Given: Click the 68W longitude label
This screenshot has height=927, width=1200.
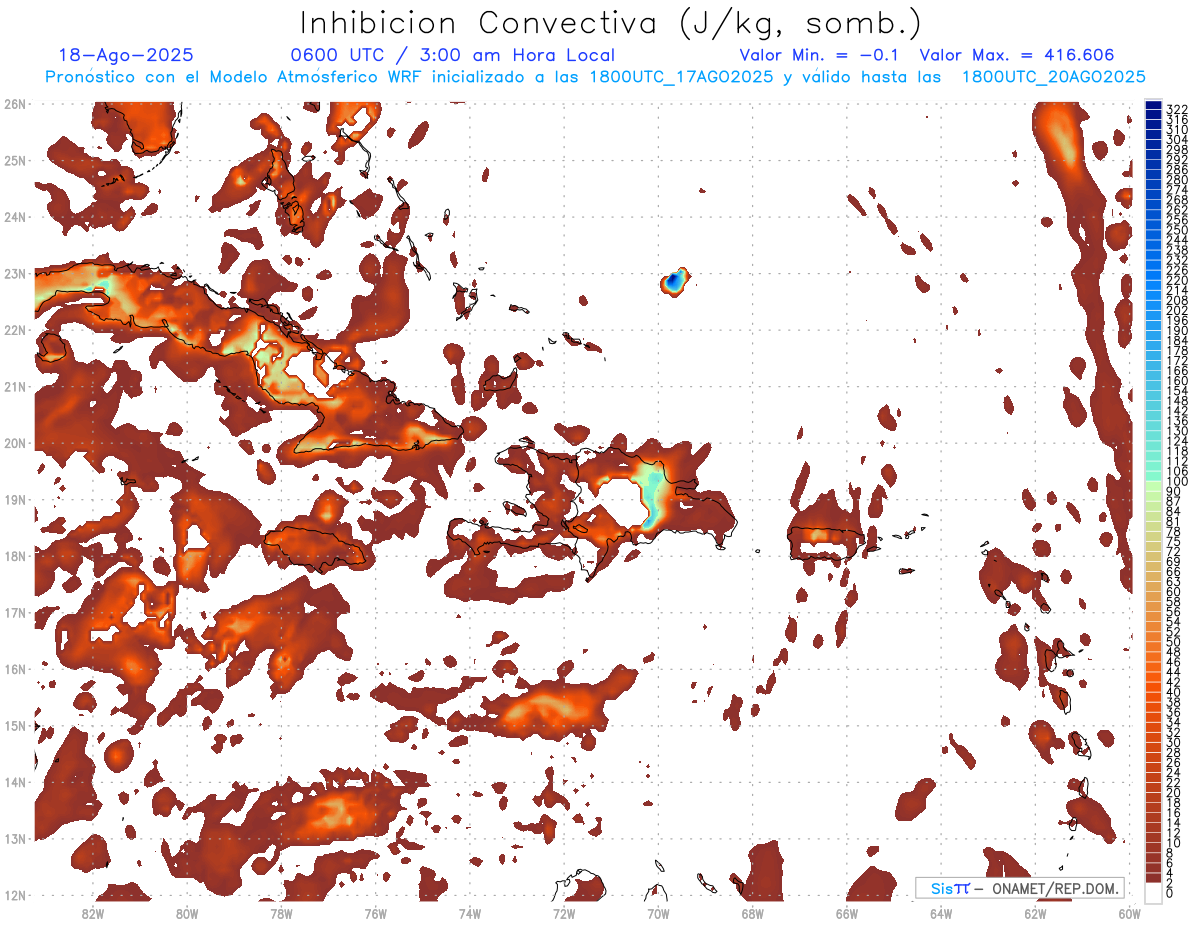Looking at the screenshot, I should click(x=752, y=913).
